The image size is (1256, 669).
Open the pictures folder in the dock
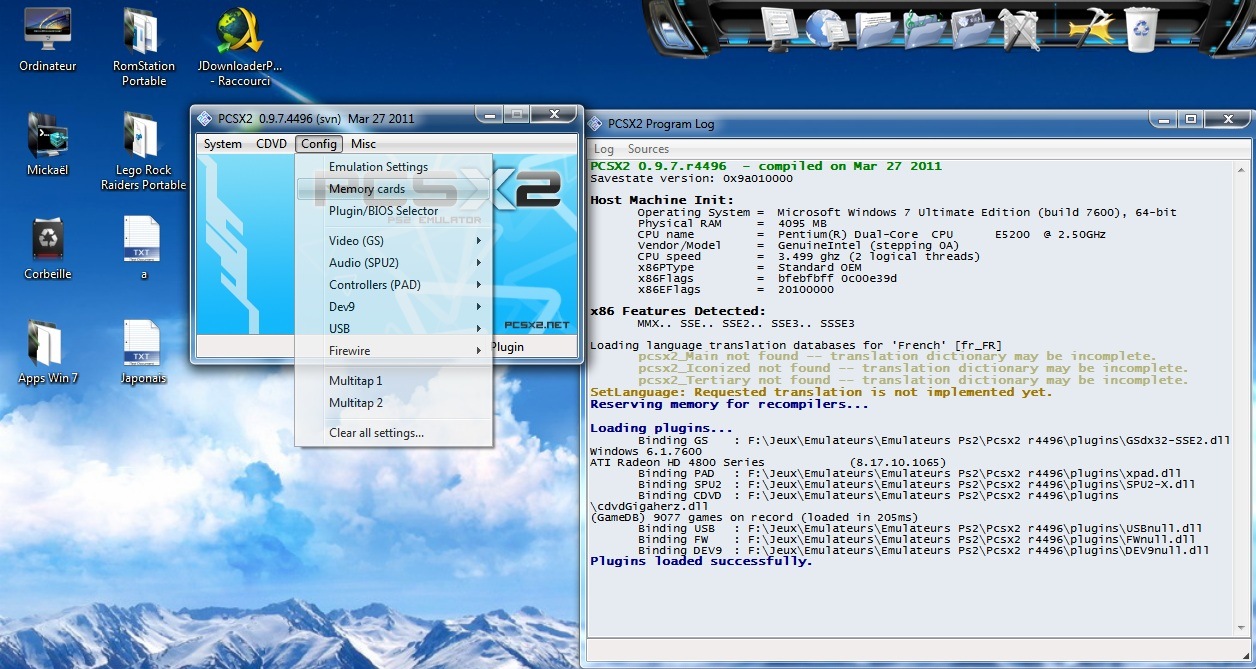973,28
